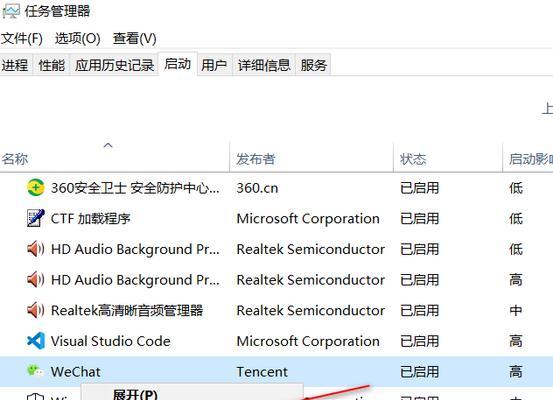Switch to the 详细信息 tab
Viewport: 553px width, 400px height.
[264, 65]
